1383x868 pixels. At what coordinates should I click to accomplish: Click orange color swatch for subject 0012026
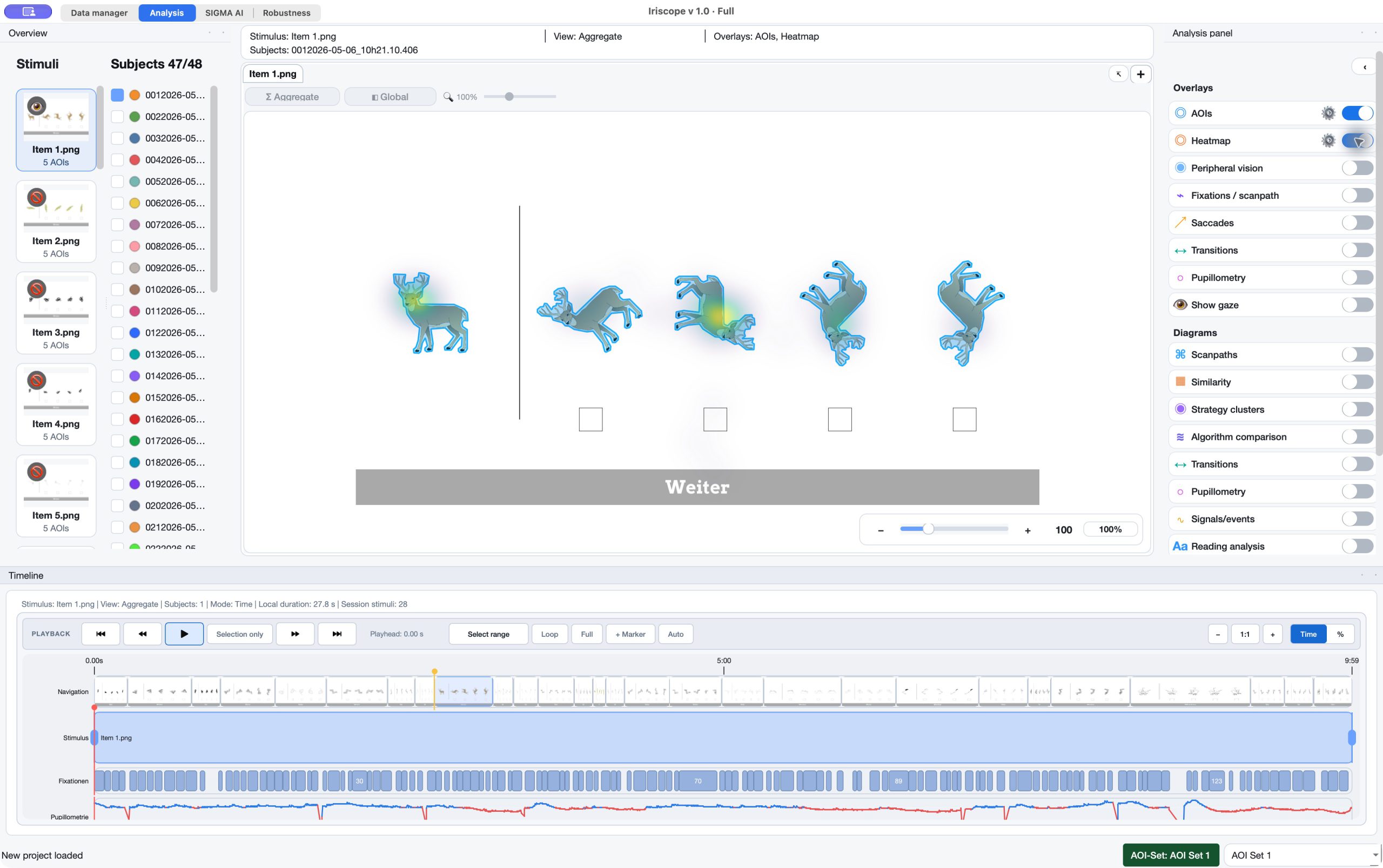click(135, 95)
